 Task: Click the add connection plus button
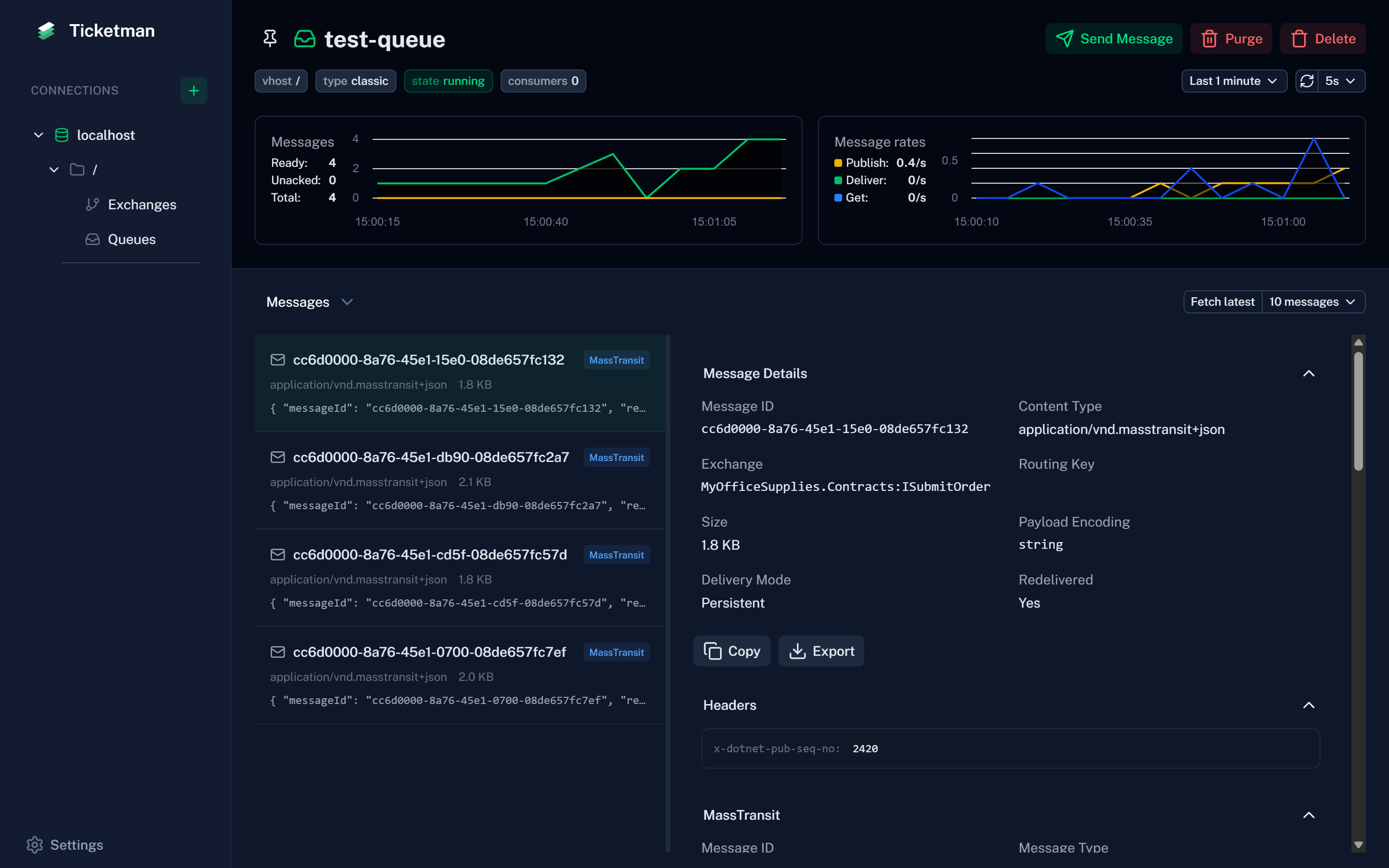click(194, 91)
